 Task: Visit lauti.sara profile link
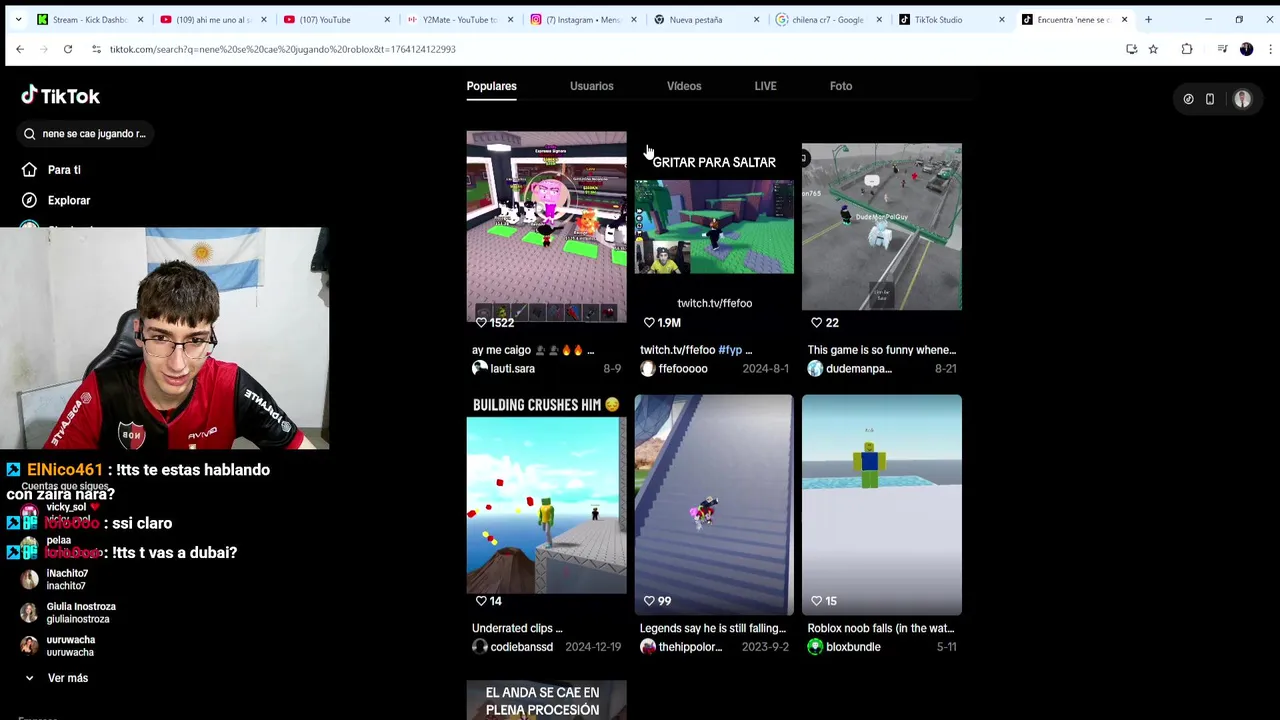click(x=512, y=369)
